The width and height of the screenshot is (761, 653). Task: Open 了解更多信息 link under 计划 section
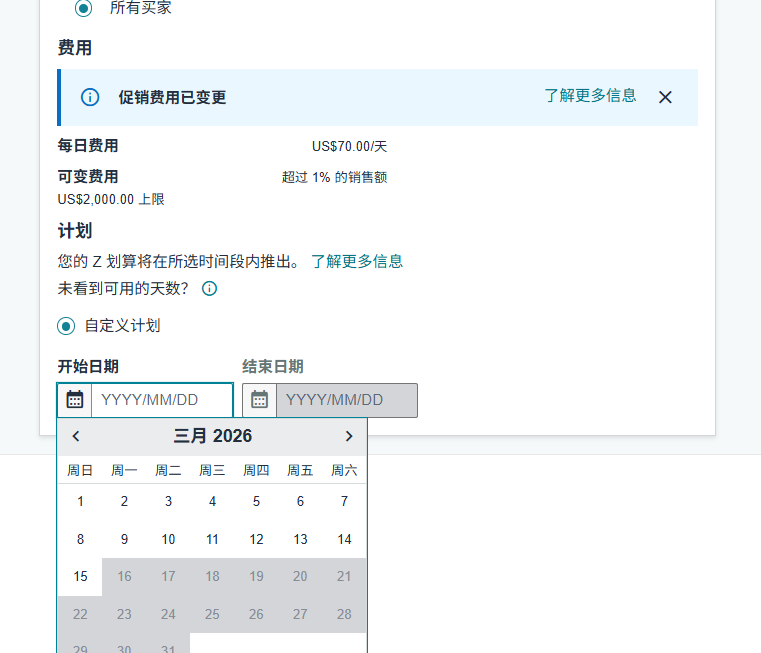pos(357,261)
